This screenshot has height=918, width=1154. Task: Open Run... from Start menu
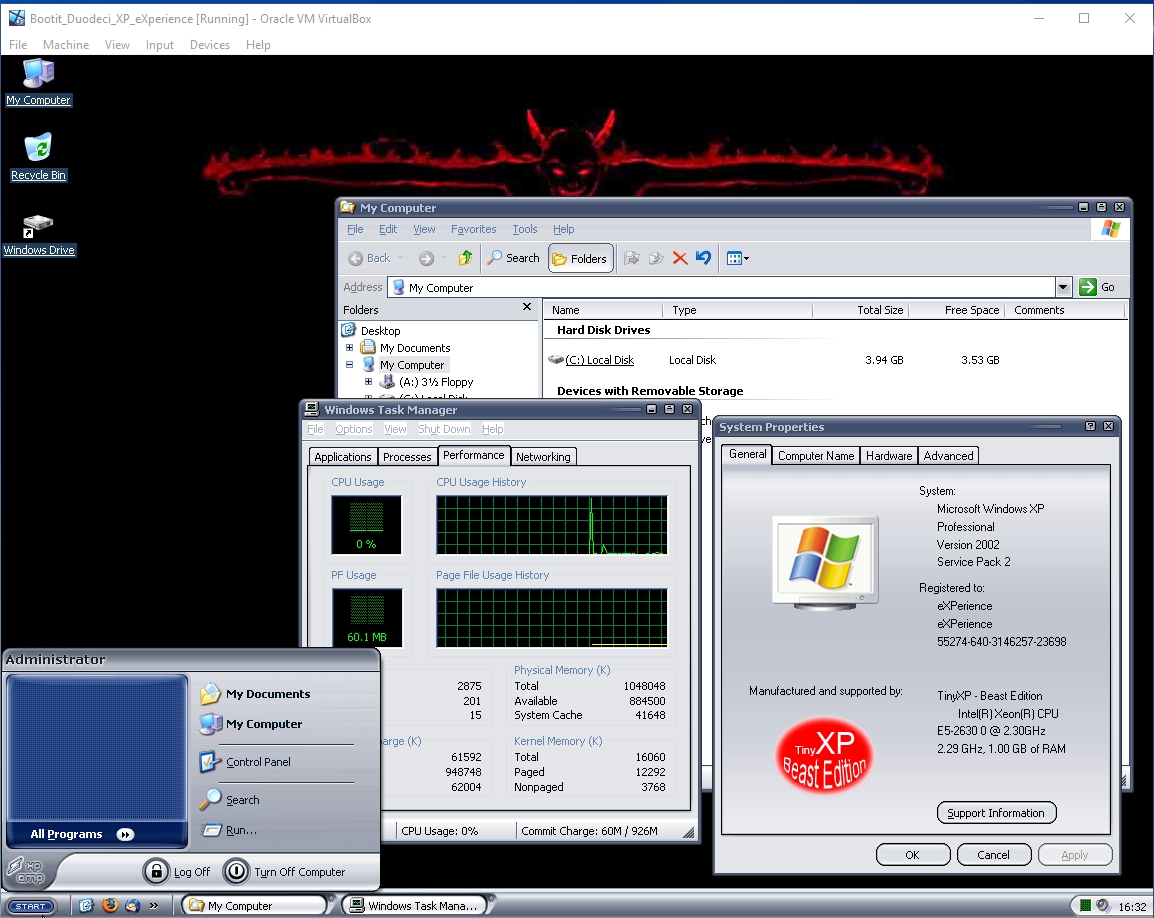(229, 830)
